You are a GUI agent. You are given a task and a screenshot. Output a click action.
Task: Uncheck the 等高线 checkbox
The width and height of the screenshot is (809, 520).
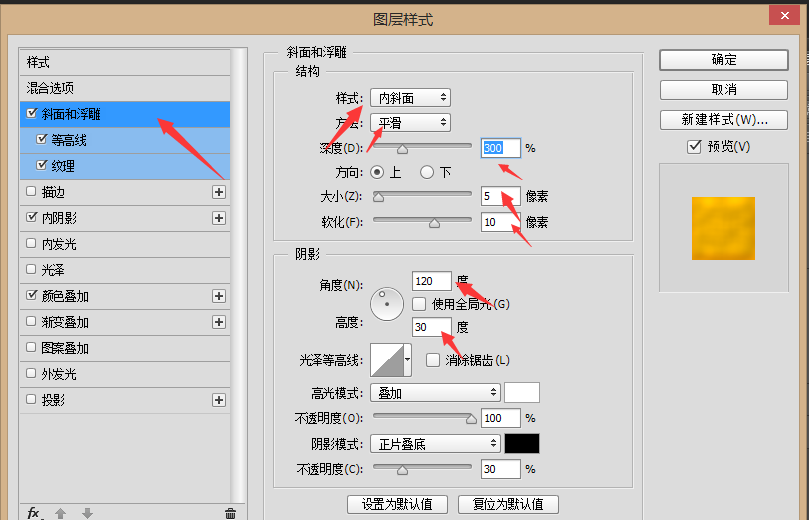pos(42,139)
